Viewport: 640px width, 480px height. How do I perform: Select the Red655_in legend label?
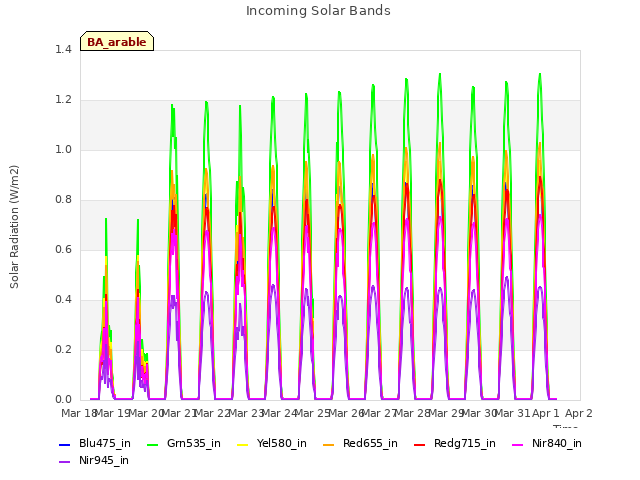point(370,444)
